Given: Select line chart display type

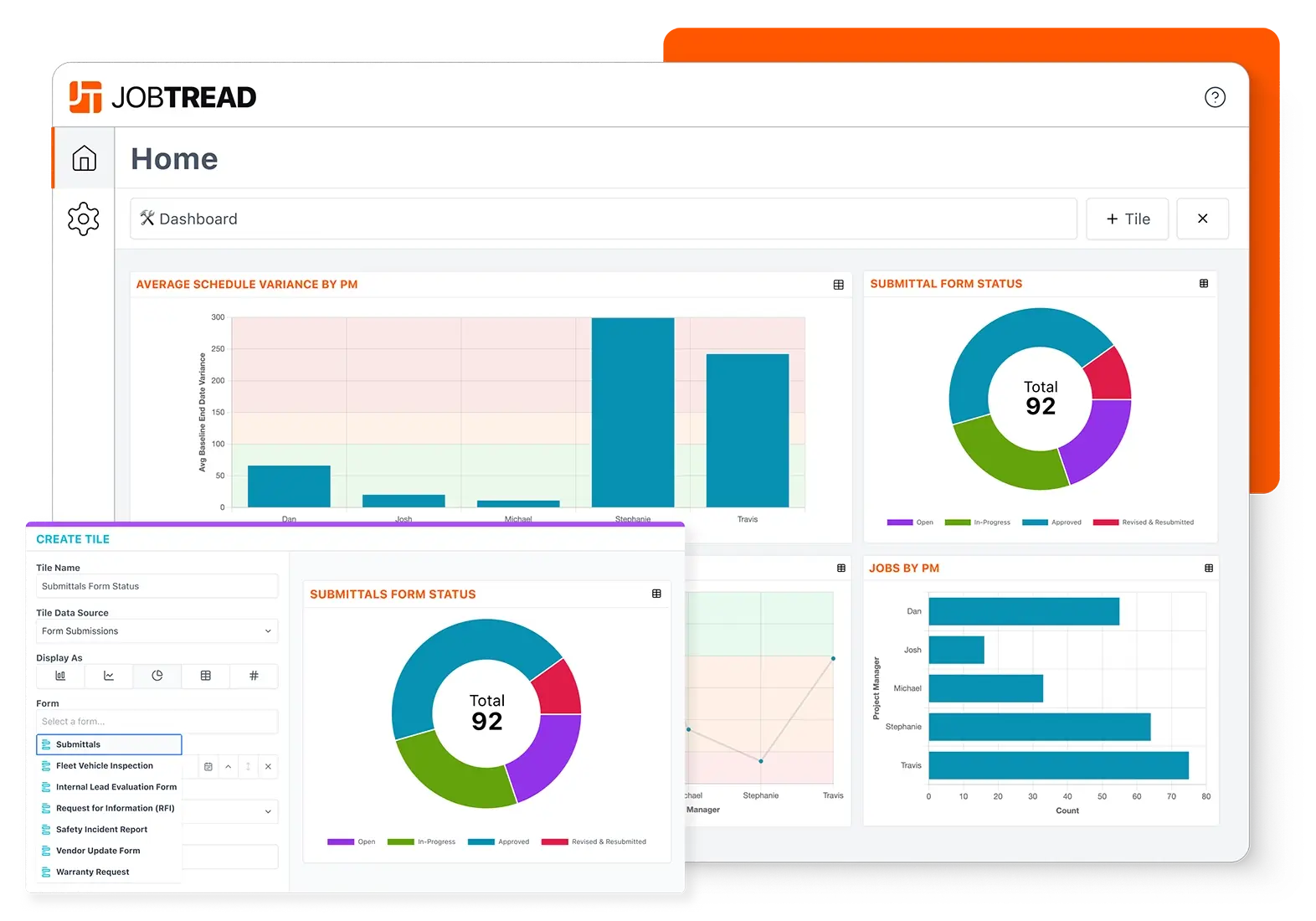Looking at the screenshot, I should (109, 676).
